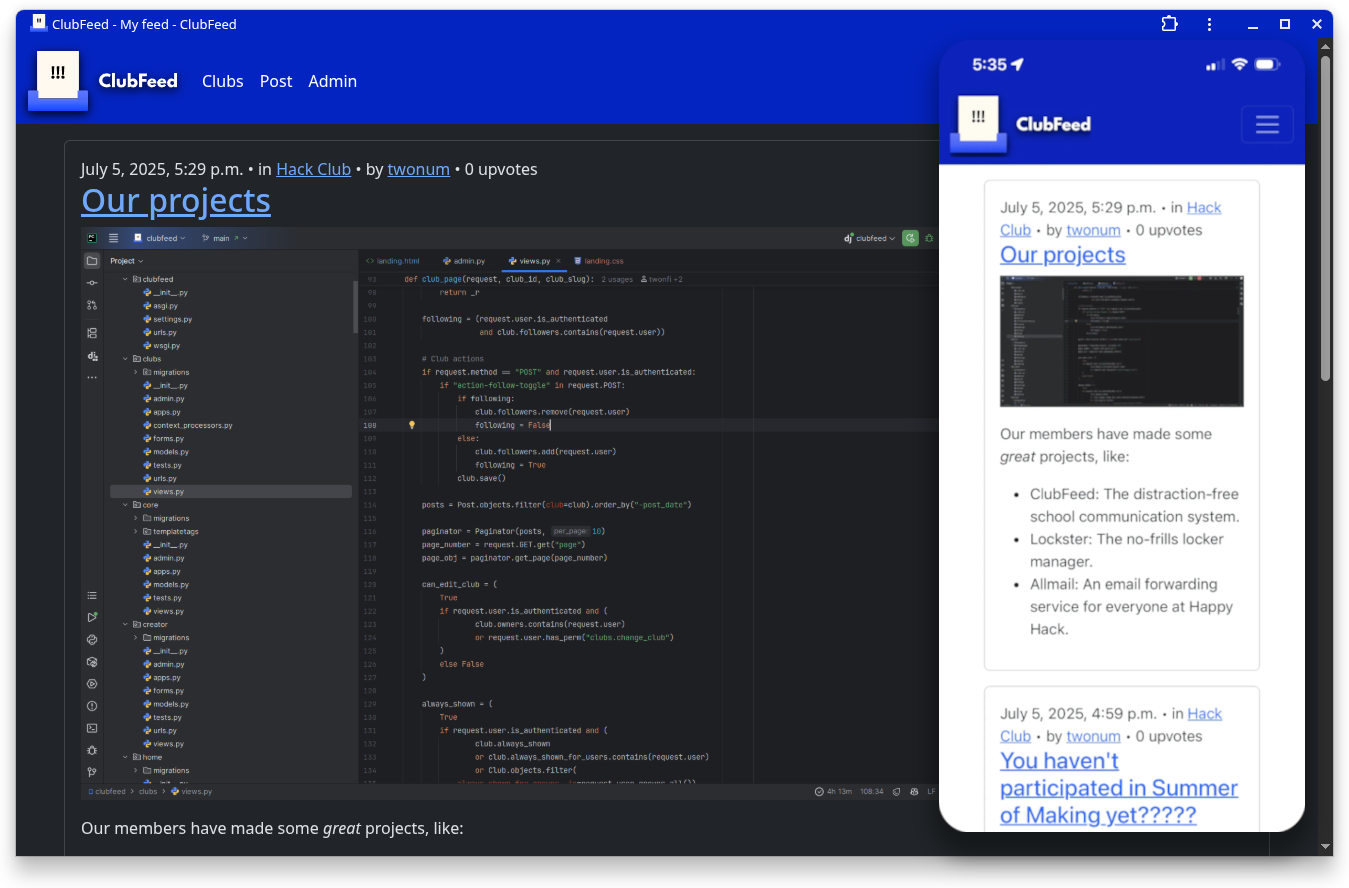1349x888 pixels.
Task: Open the Clubs navigation item
Action: point(223,81)
